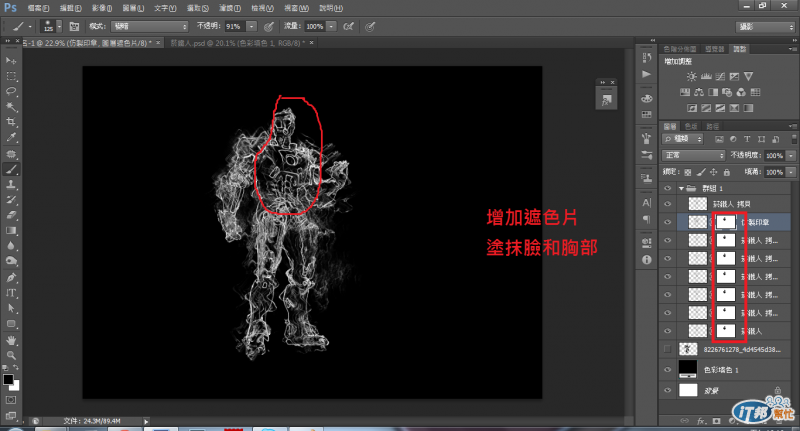Select the 色彩填色 1 layer thumbnail
The image size is (800, 431).
(688, 369)
